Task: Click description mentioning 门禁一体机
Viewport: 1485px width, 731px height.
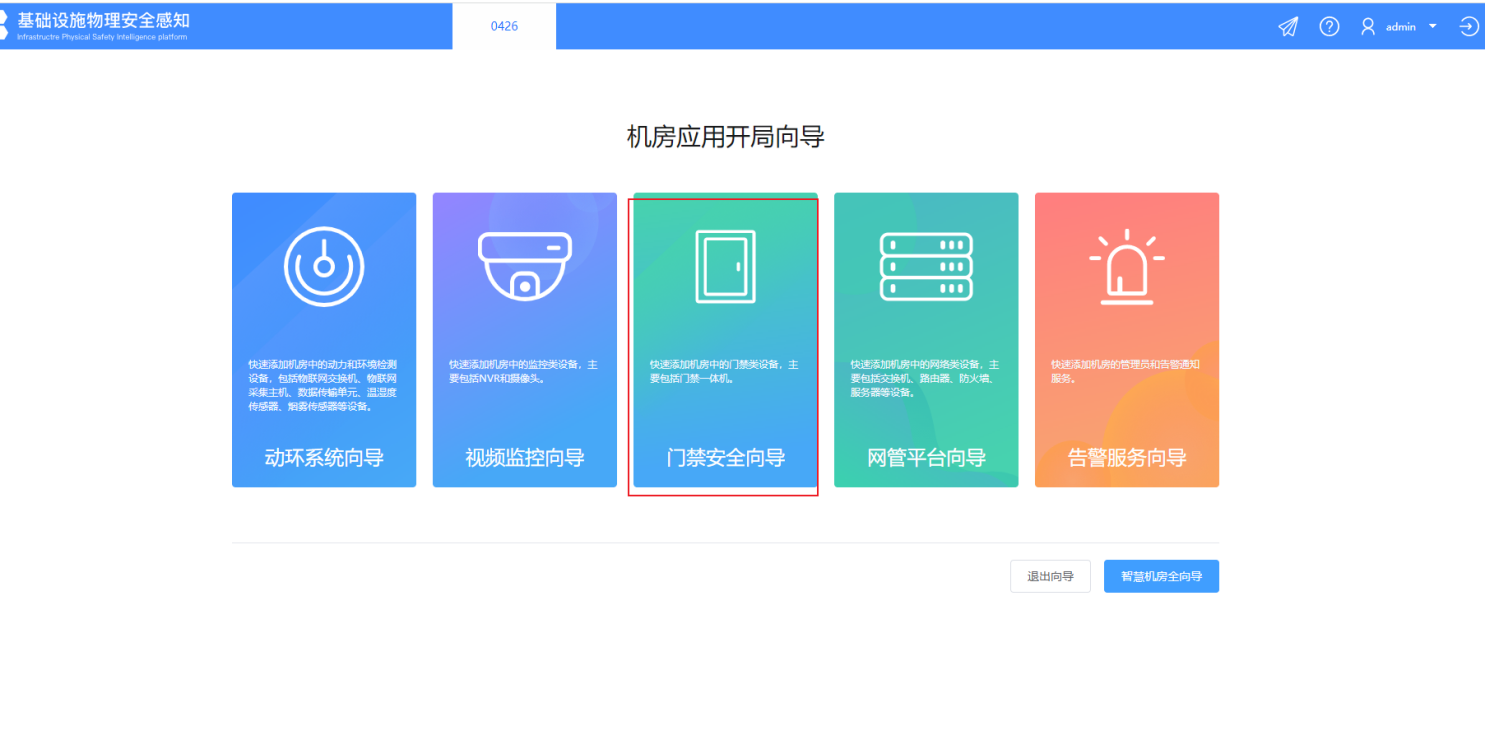Action: click(725, 372)
